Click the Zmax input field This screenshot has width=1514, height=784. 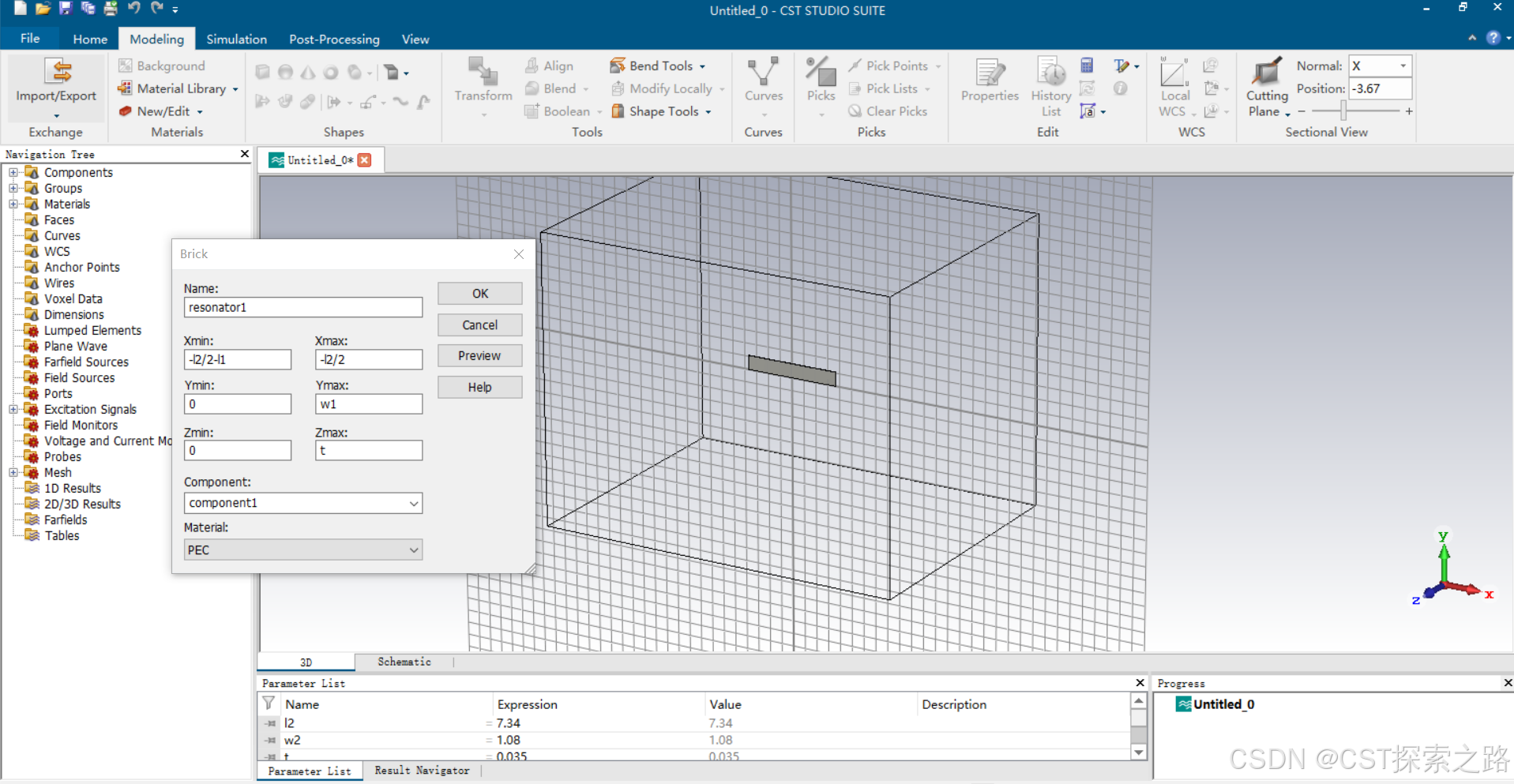(x=369, y=450)
